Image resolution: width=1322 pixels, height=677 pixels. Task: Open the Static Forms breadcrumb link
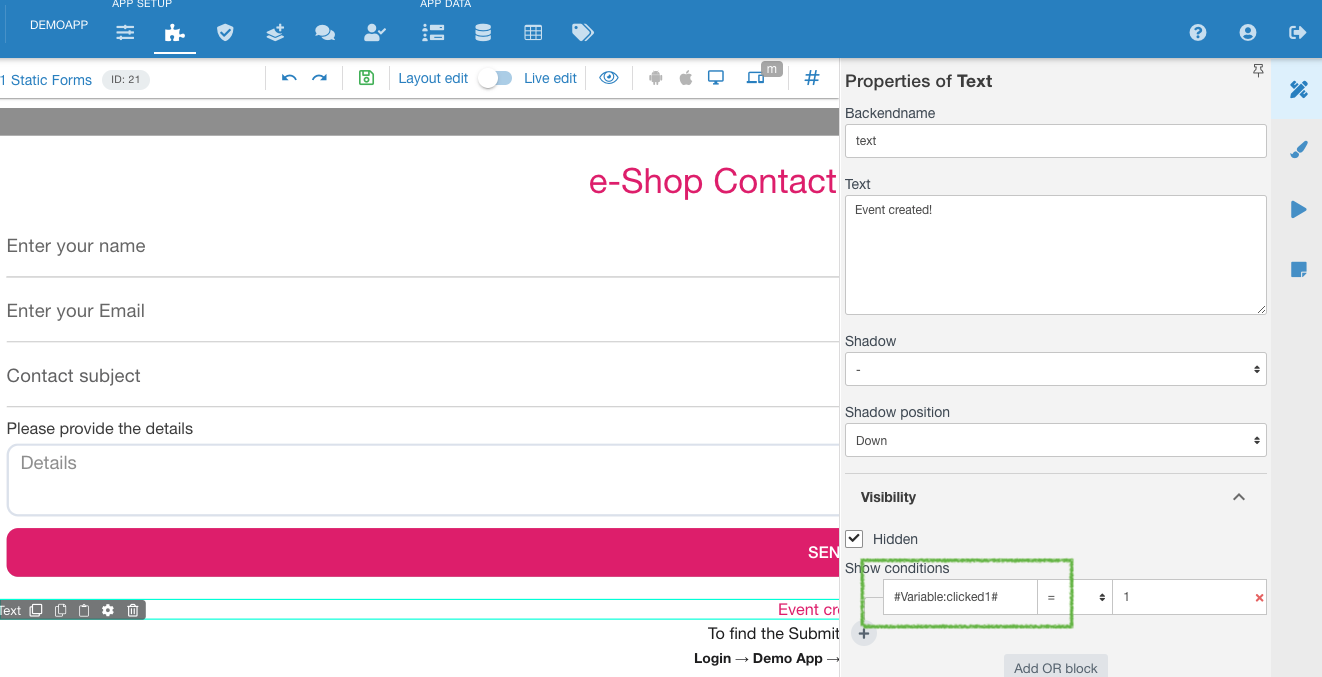coord(46,80)
